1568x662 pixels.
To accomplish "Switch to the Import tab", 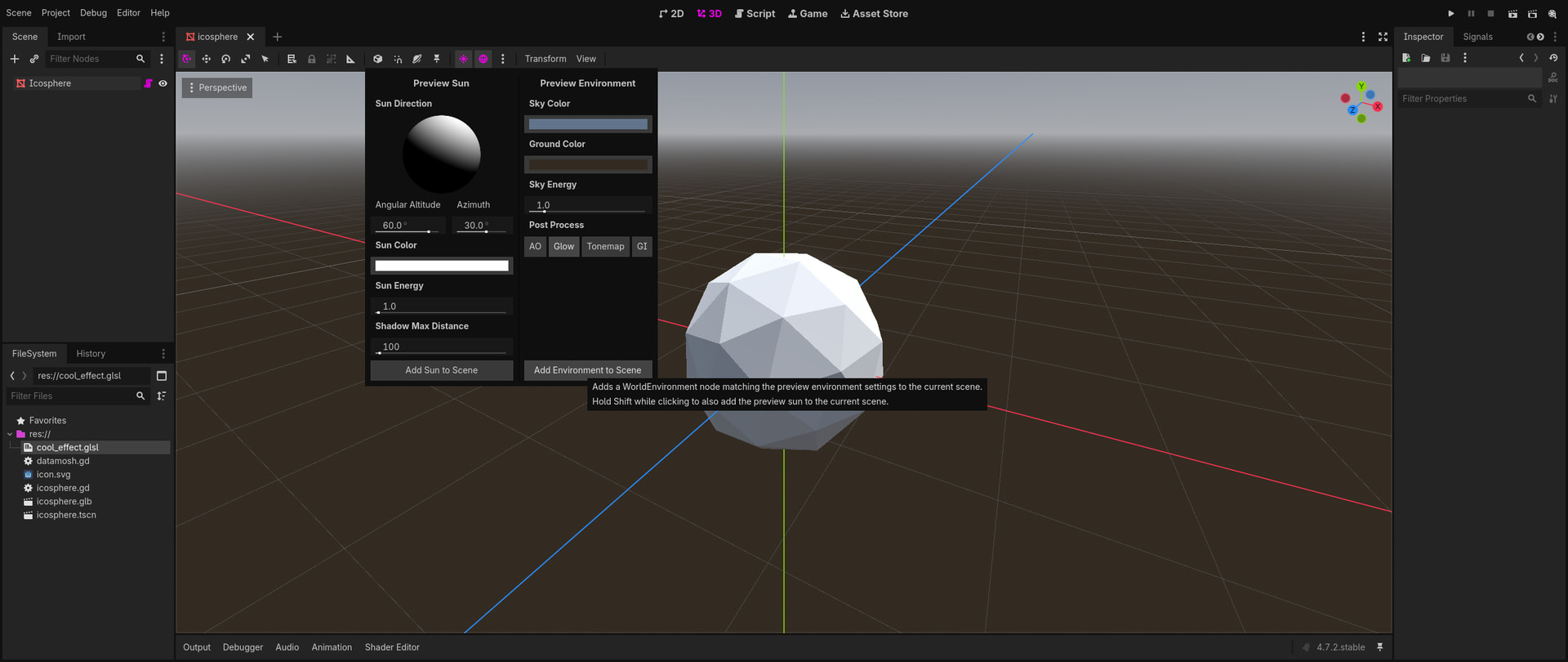I will click(x=71, y=37).
